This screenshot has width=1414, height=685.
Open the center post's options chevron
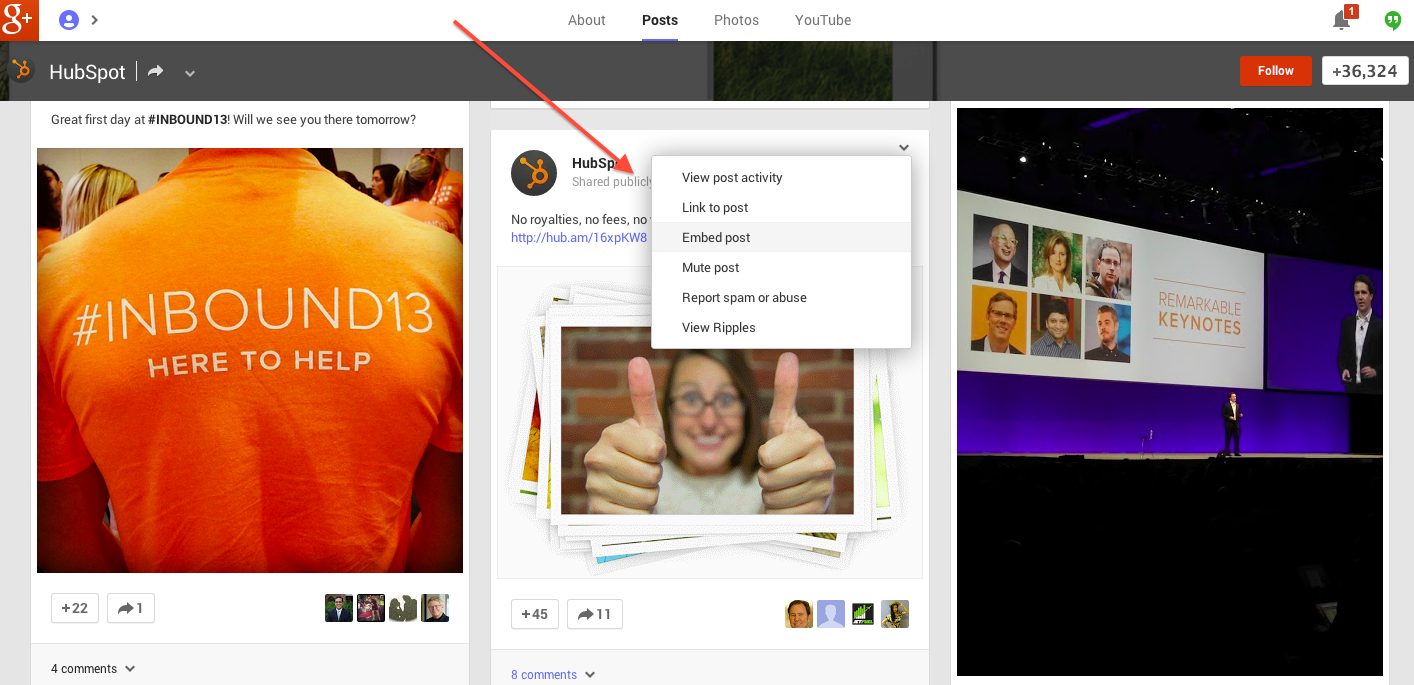903,146
